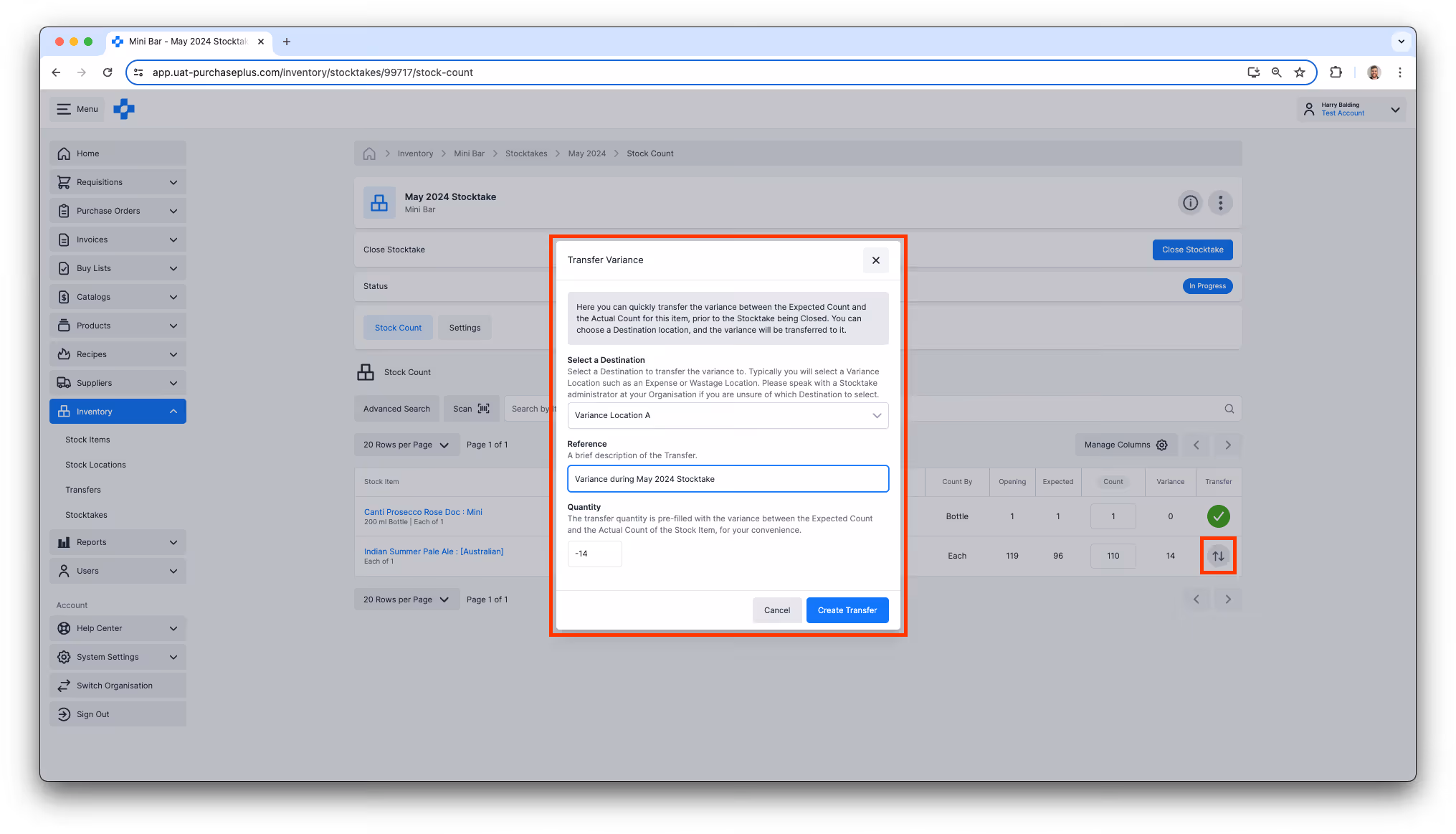Click the next page arrow icon
This screenshot has height=834, width=1456.
[x=1227, y=445]
